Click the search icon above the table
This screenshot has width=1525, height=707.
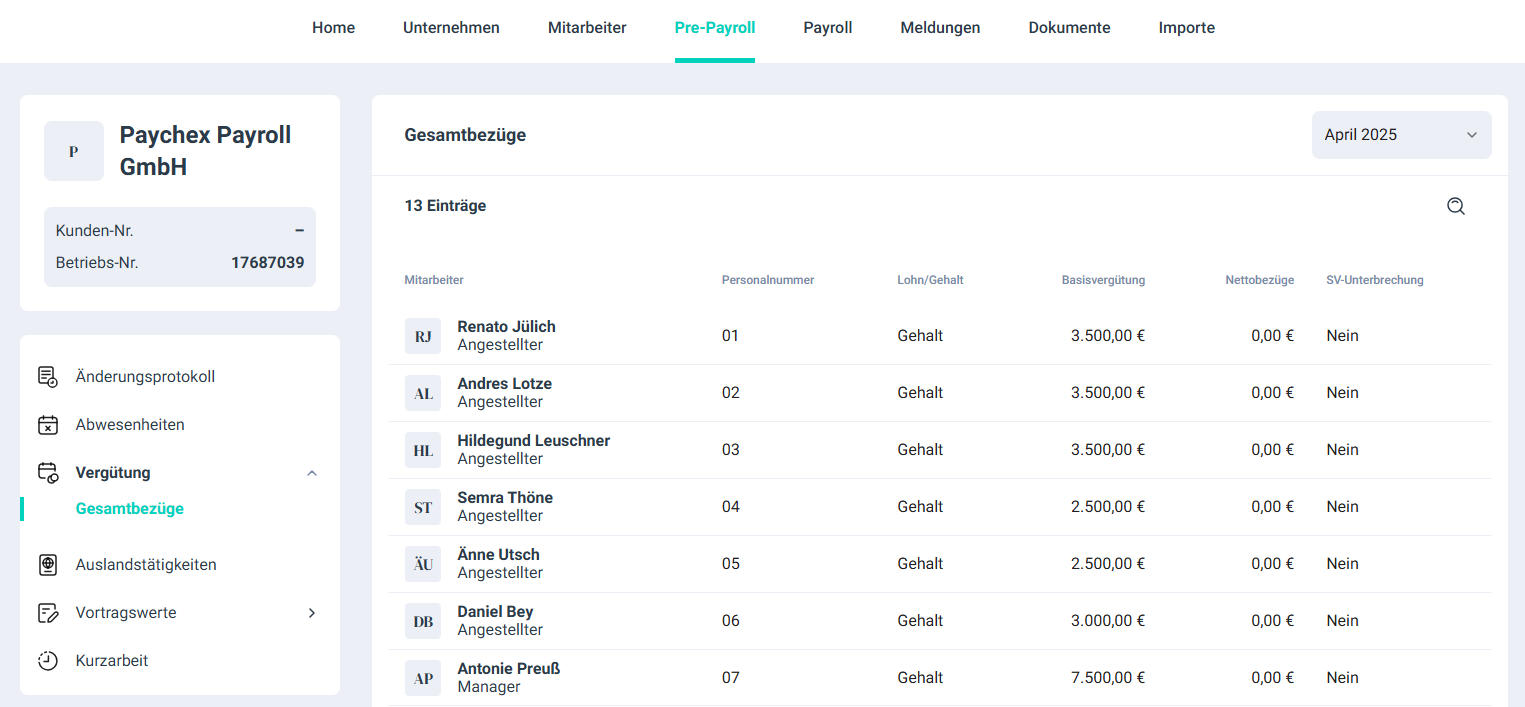click(x=1455, y=206)
